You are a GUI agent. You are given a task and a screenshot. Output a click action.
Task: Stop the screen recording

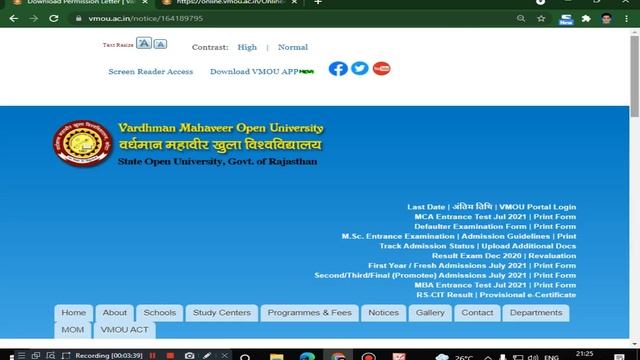tap(170, 356)
